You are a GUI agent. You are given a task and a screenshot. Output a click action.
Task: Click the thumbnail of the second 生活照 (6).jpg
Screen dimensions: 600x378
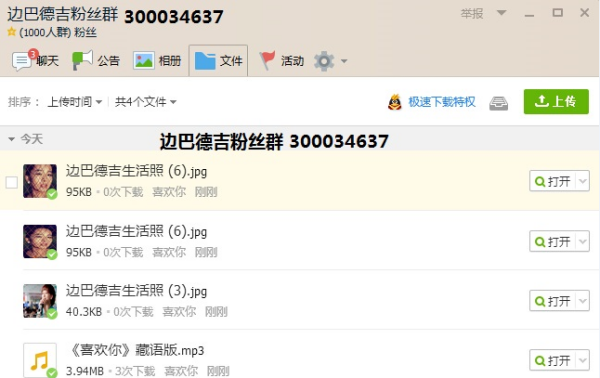click(40, 241)
